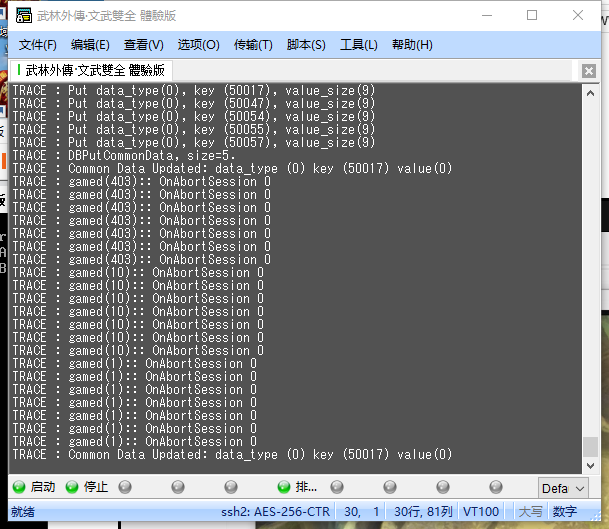
Task: Click the first gray button after 停止
Action: pos(125,487)
